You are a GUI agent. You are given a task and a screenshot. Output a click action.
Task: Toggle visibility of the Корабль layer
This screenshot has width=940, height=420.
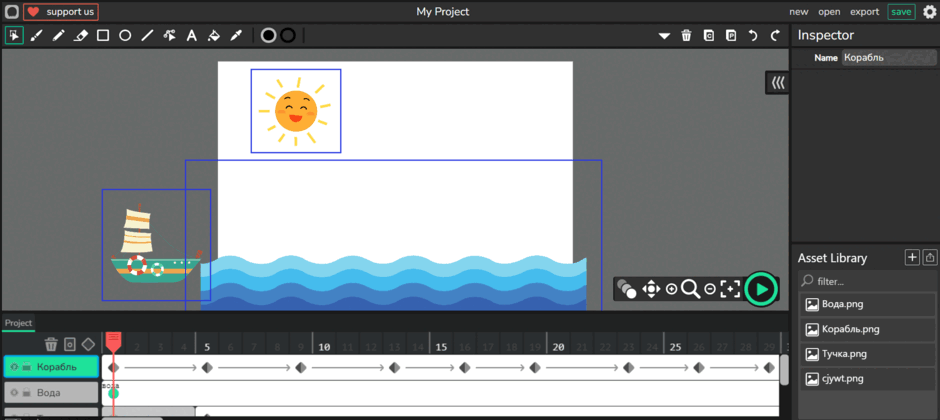(14, 367)
